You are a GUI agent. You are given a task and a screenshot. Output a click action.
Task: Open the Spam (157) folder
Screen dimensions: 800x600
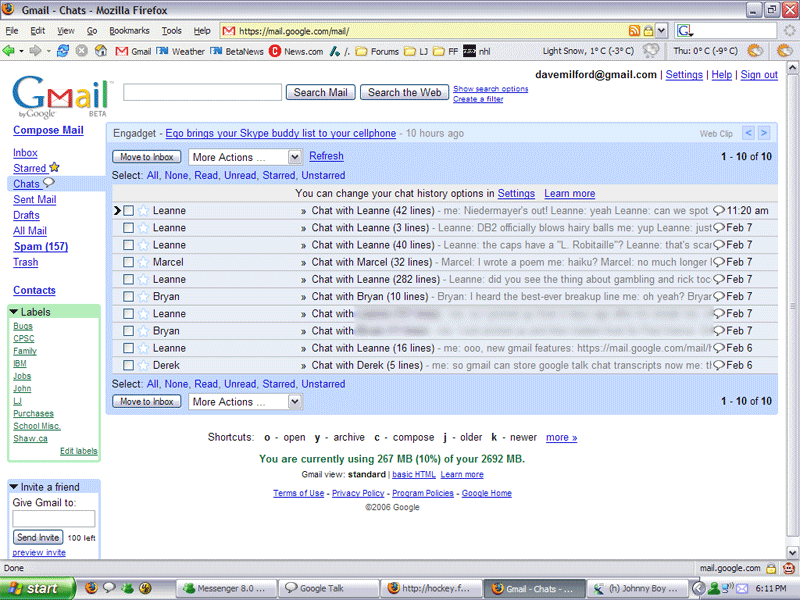click(40, 246)
